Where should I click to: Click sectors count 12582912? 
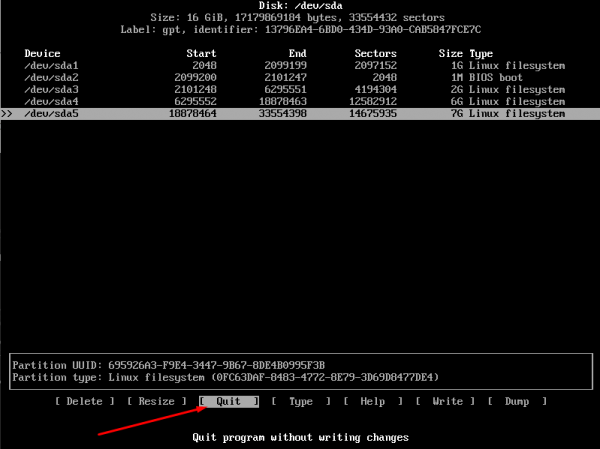click(373, 101)
